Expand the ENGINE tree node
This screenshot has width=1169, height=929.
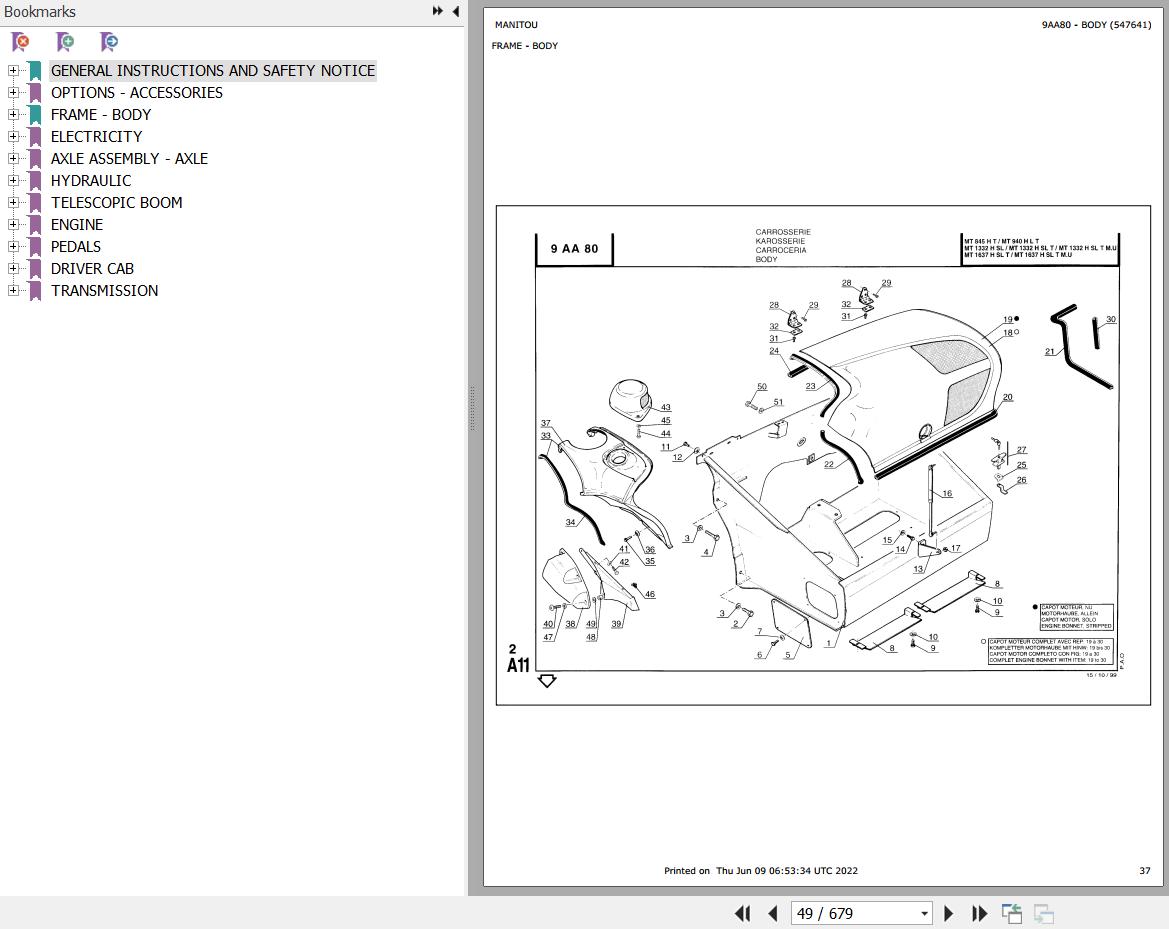pyautogui.click(x=13, y=224)
